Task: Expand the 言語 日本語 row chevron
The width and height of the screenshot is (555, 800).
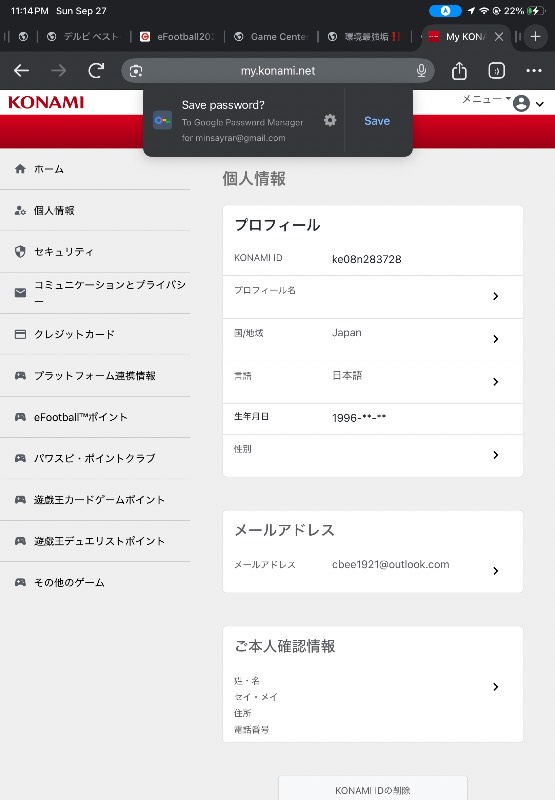Action: tap(495, 382)
